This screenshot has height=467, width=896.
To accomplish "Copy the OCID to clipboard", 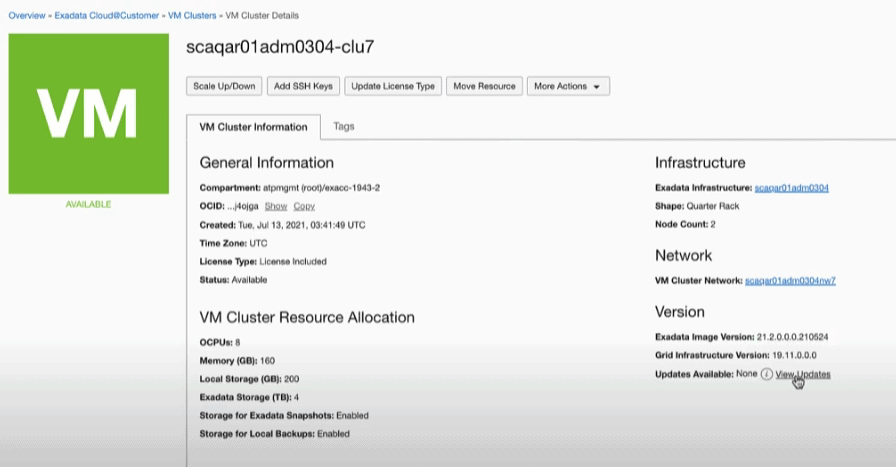I will [x=304, y=206].
